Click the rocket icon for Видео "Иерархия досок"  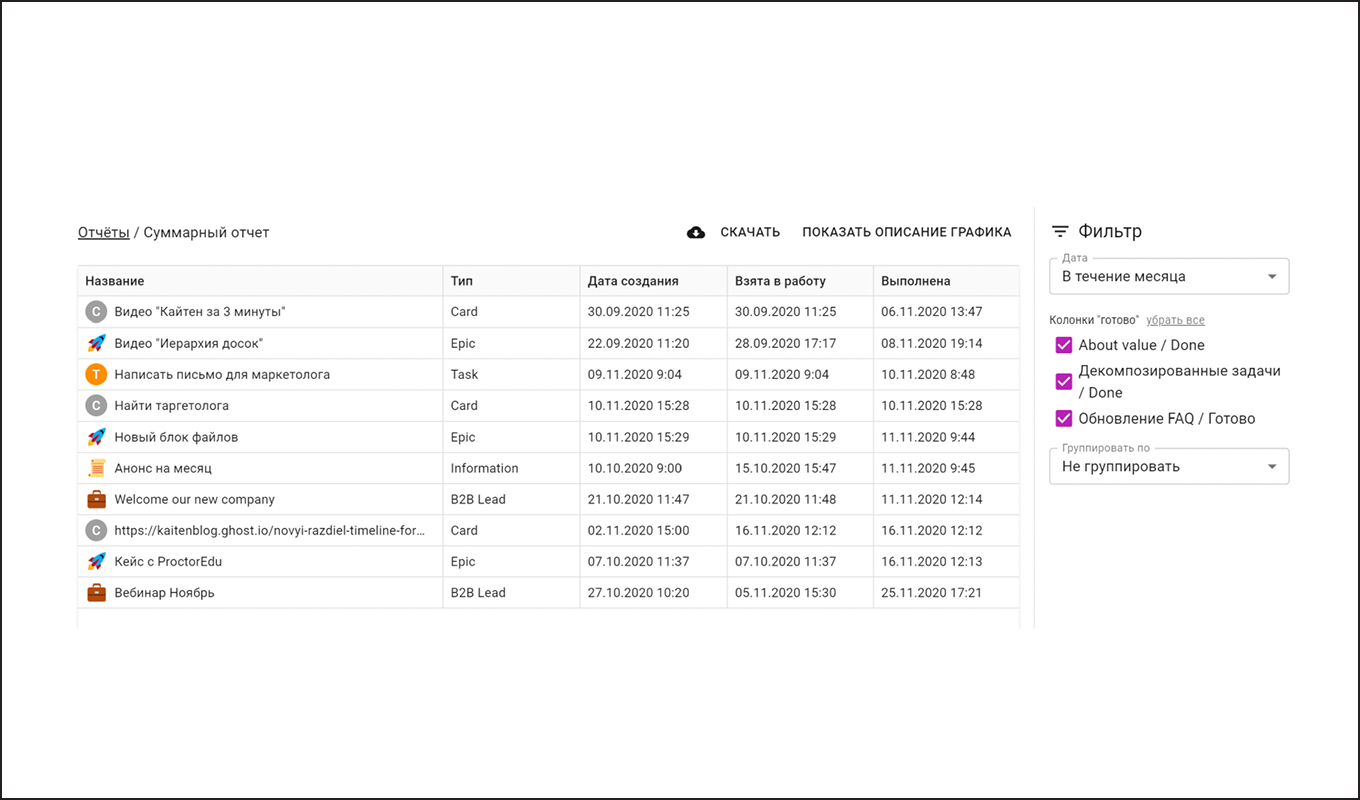pos(96,343)
